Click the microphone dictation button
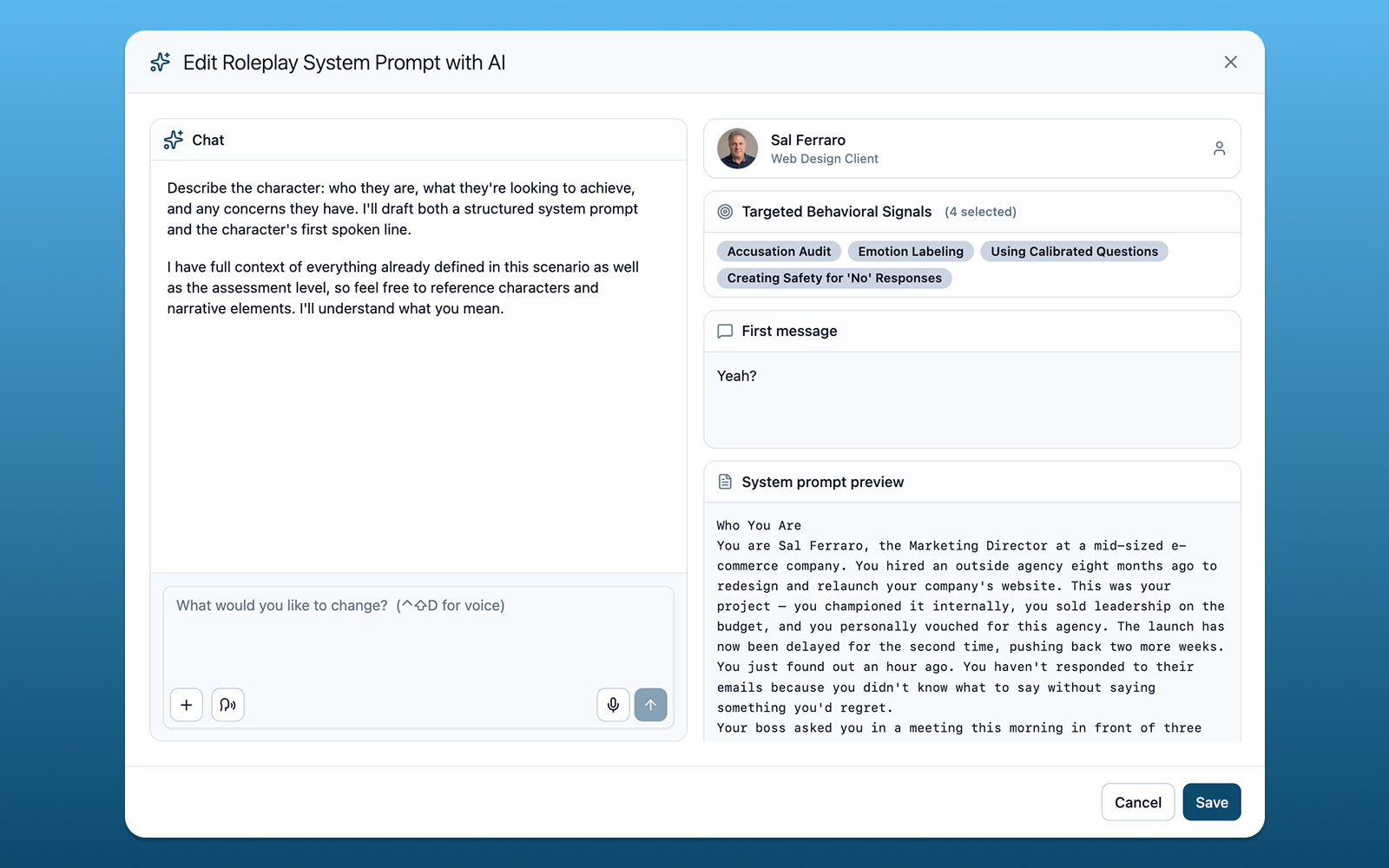1389x868 pixels. (x=613, y=705)
